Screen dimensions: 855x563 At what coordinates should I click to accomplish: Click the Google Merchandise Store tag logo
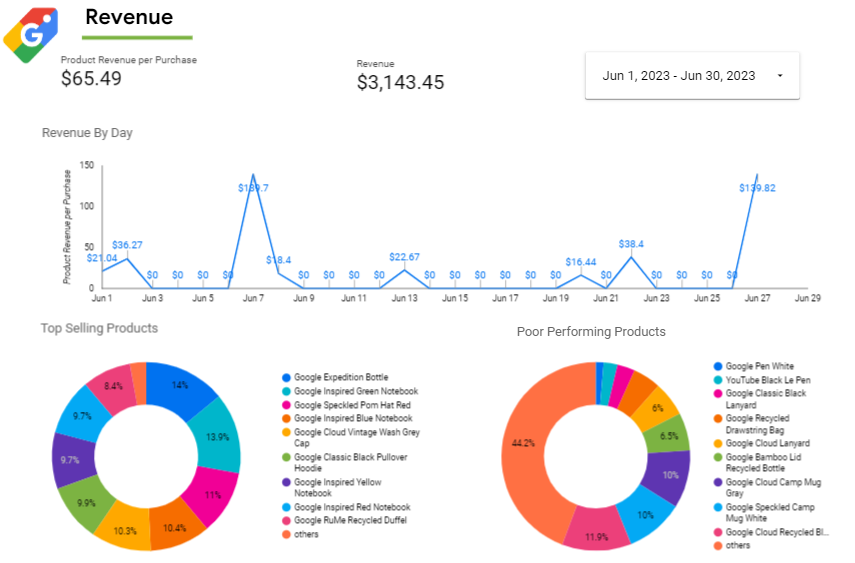[x=31, y=35]
